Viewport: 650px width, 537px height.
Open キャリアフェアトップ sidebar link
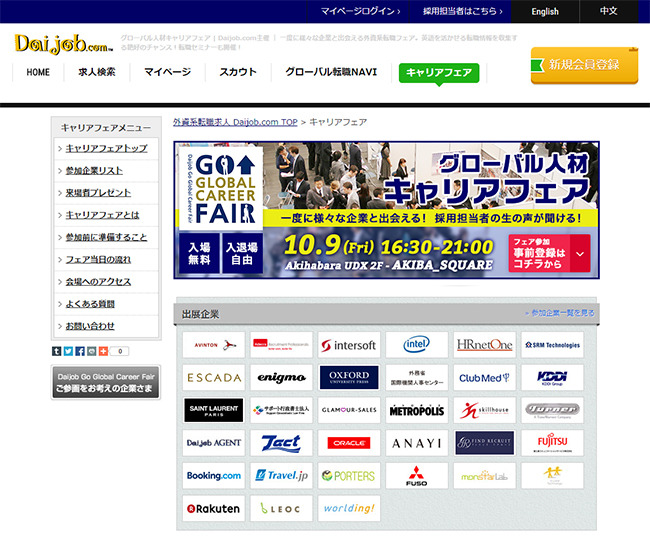click(107, 148)
